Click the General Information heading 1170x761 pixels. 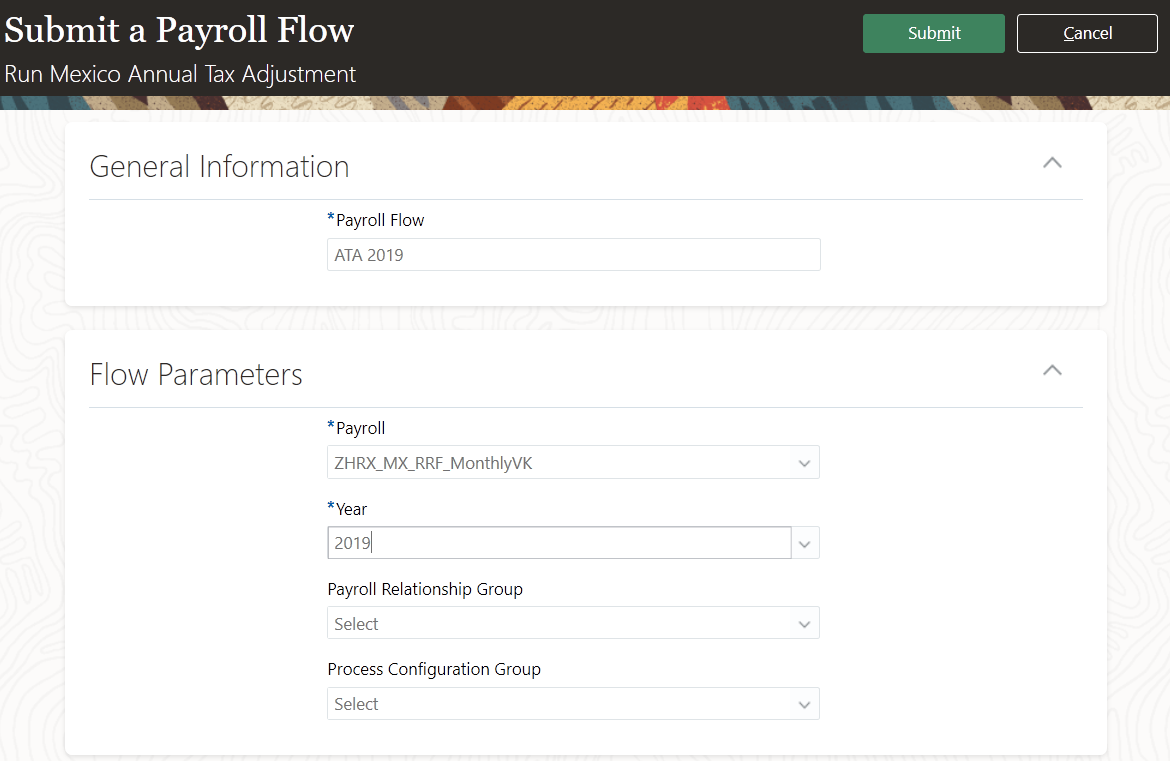(219, 166)
